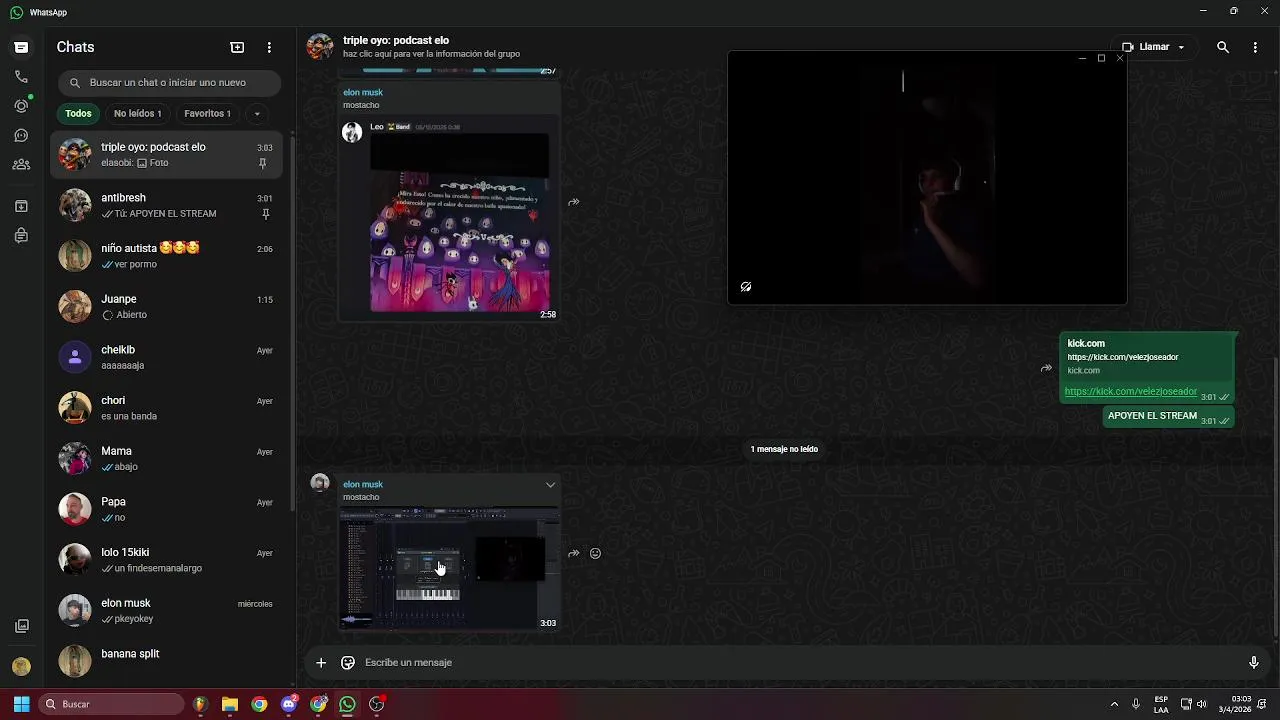
Task: Open the banana split chat
Action: pos(167,660)
